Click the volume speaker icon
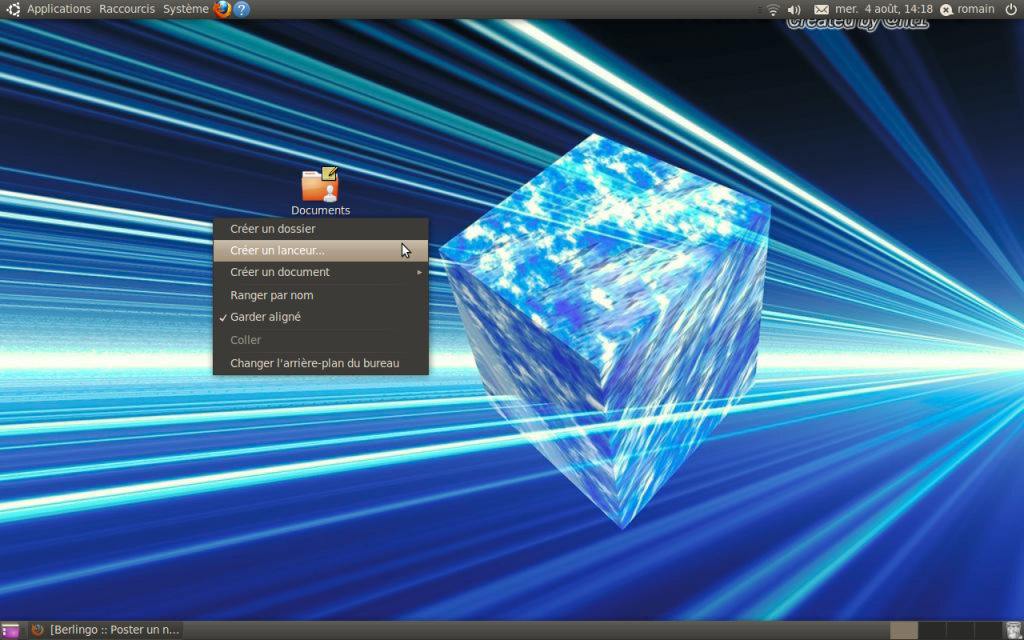Image resolution: width=1024 pixels, height=640 pixels. (794, 9)
